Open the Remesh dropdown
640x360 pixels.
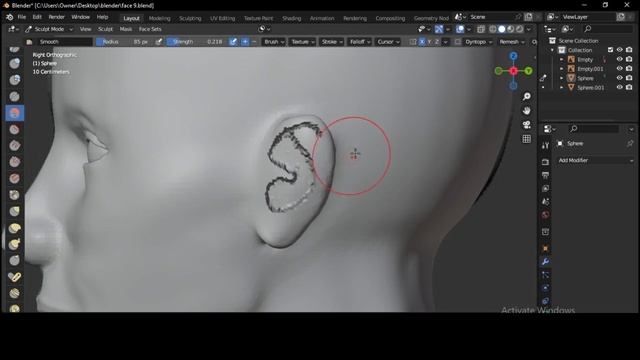(512, 42)
